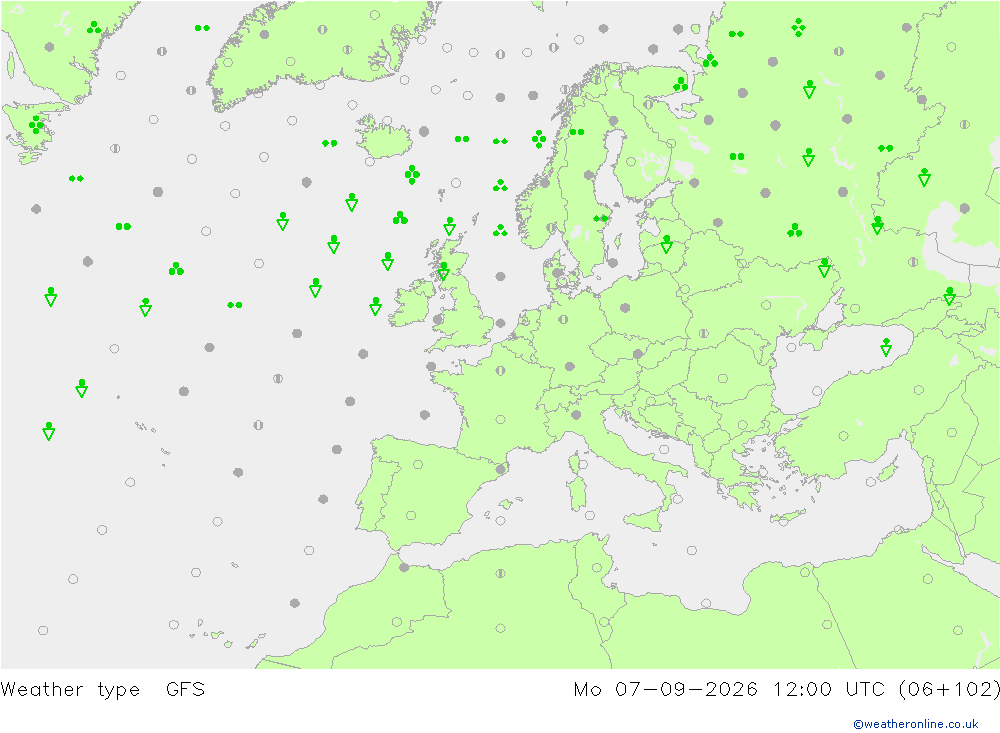This screenshot has height=733, width=1000.
Task: Click the shower symbol over the Black Sea
Action: [886, 347]
